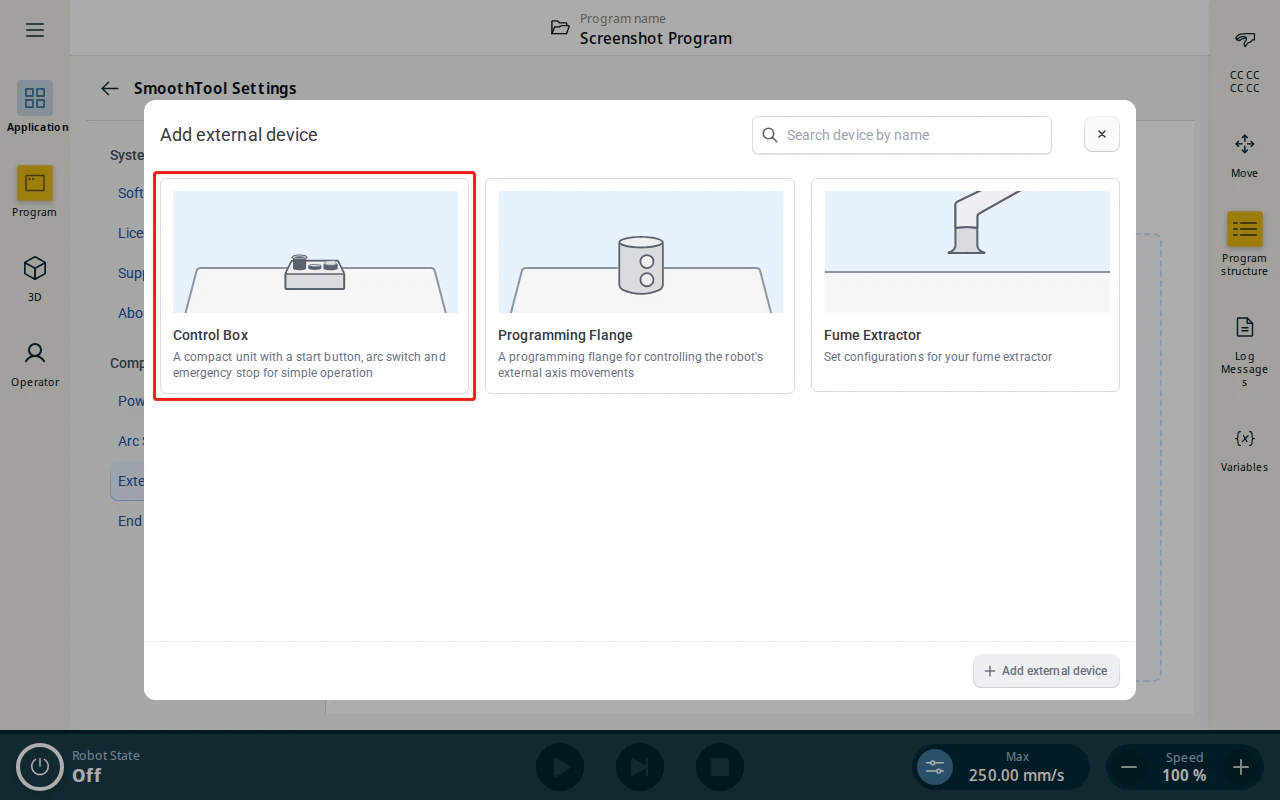
Task: Open the Move panel icon
Action: pos(1245,144)
